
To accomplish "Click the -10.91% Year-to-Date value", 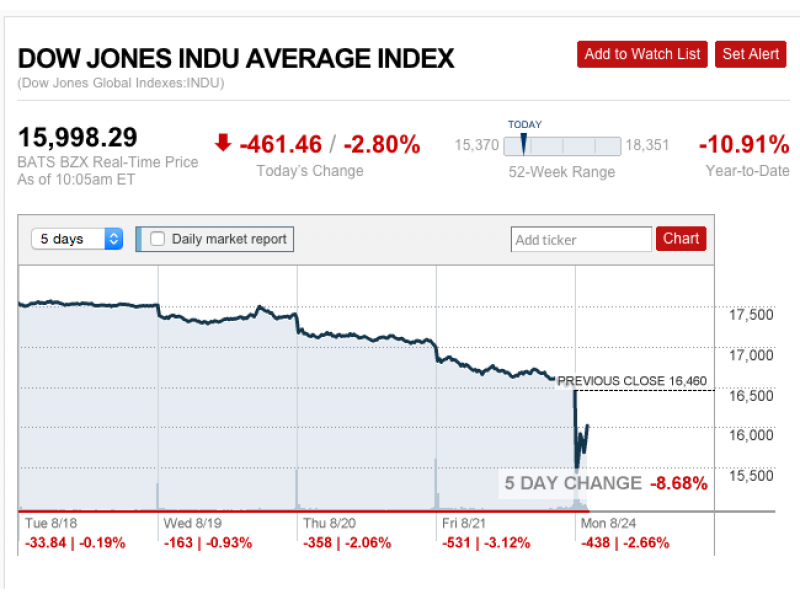I will click(745, 145).
